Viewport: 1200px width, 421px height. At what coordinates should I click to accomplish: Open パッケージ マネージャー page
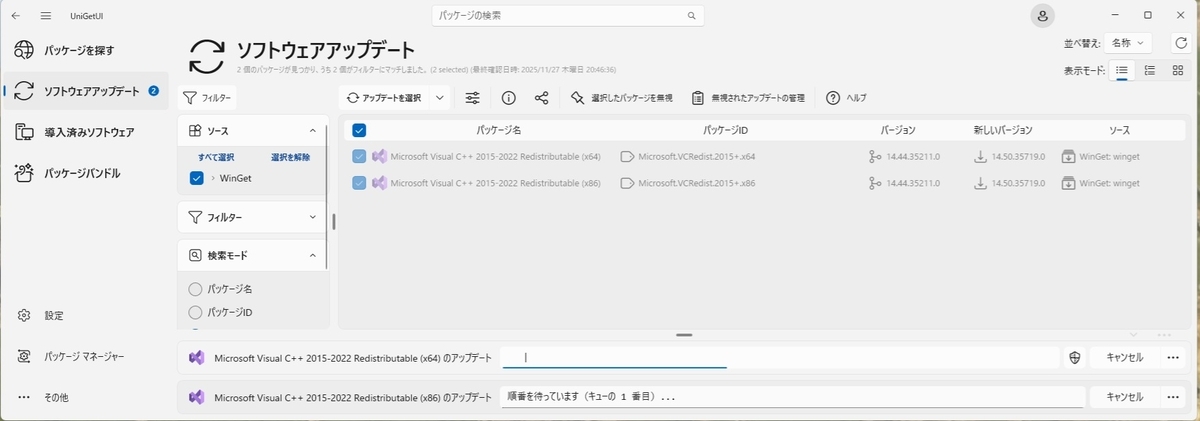(84, 356)
